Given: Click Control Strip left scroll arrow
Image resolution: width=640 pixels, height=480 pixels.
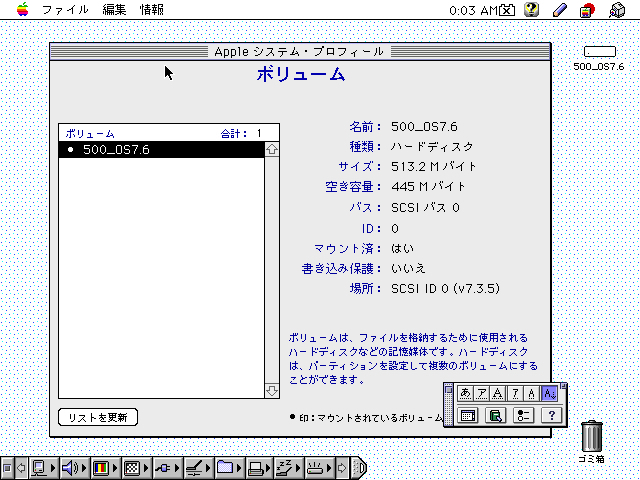Looking at the screenshot, I should pos(21,468).
